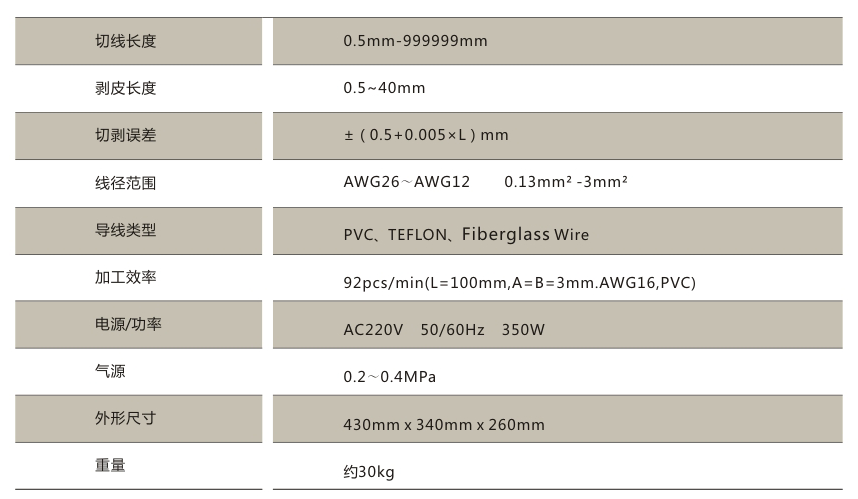This screenshot has width=858, height=499.
Task: Click the 线径范围 row label
Action: coord(125,183)
